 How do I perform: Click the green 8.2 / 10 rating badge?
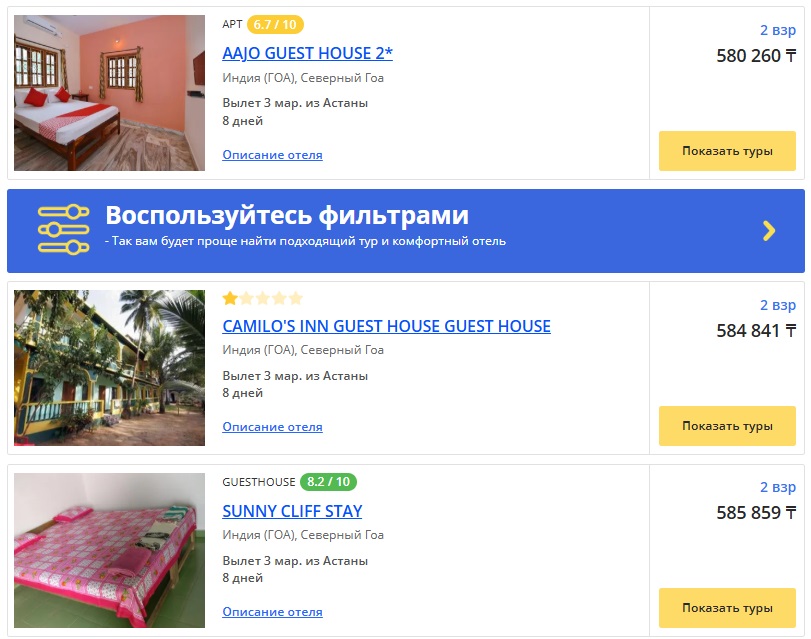328,482
